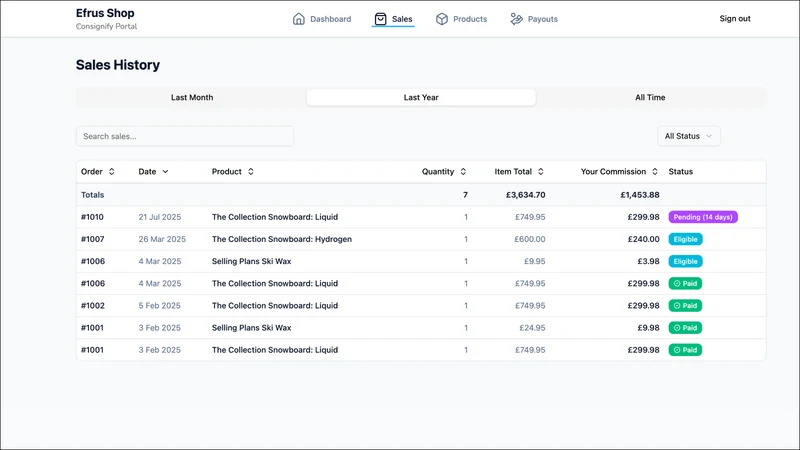Click Paid badge on 5 Feb 2025 row

point(685,306)
